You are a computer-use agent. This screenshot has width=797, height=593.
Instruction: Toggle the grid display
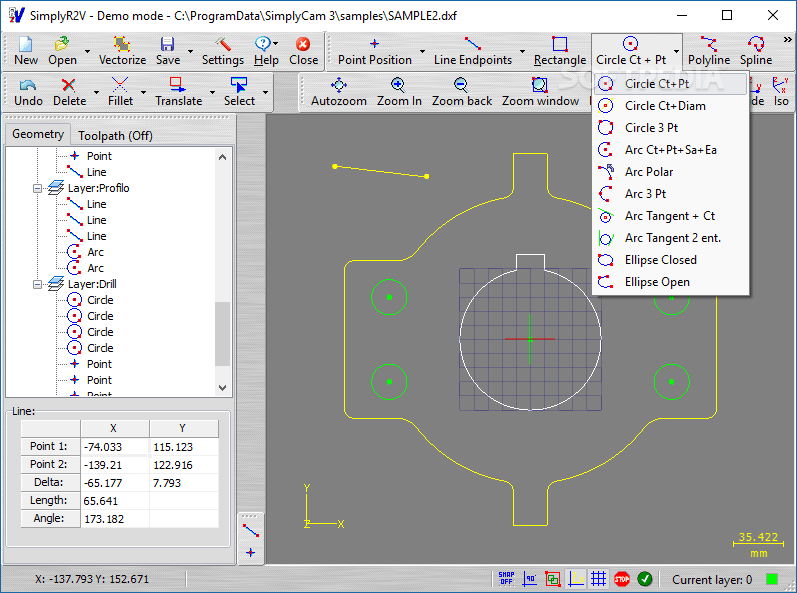point(598,579)
